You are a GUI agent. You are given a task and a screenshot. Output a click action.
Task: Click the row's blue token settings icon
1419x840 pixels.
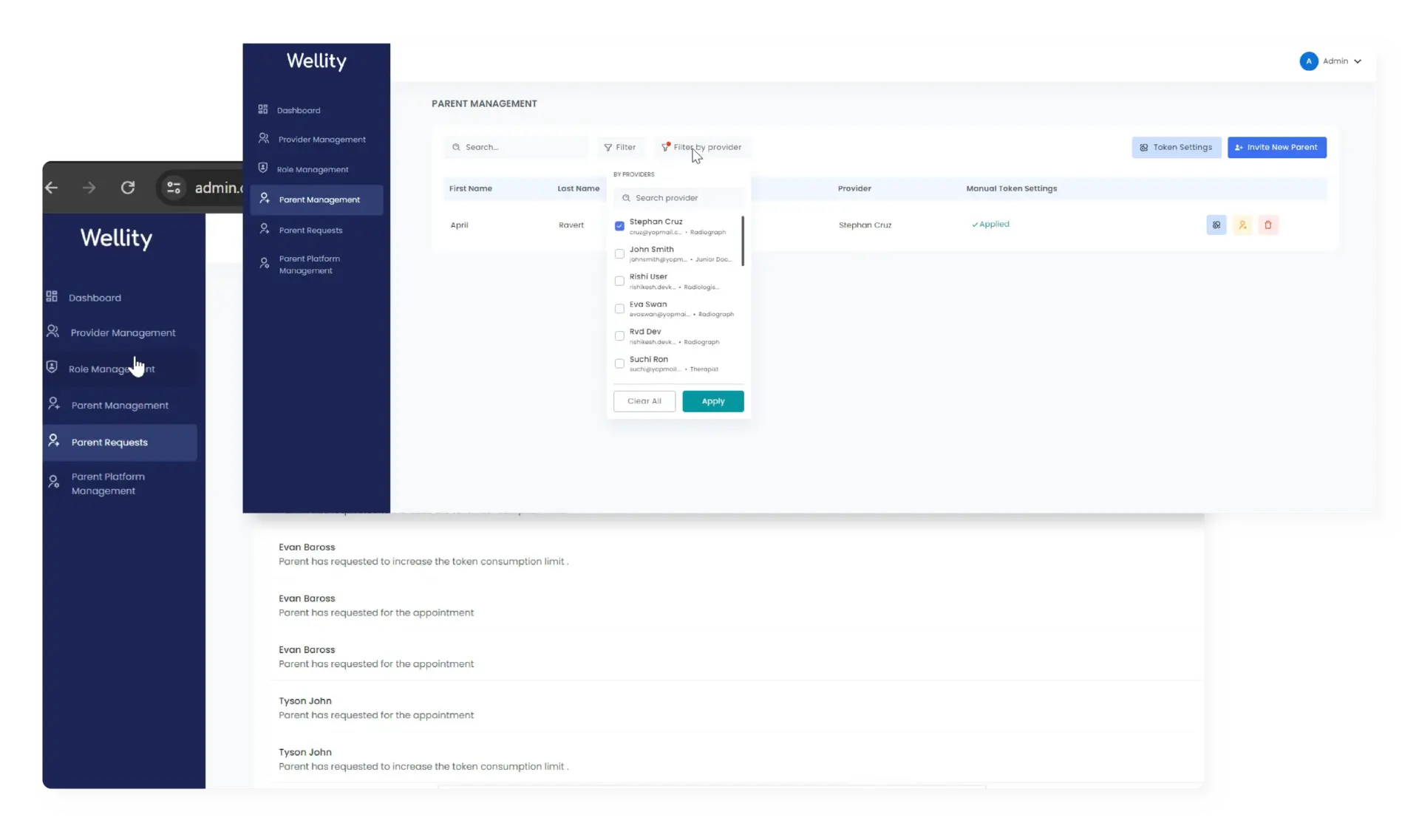coord(1216,225)
